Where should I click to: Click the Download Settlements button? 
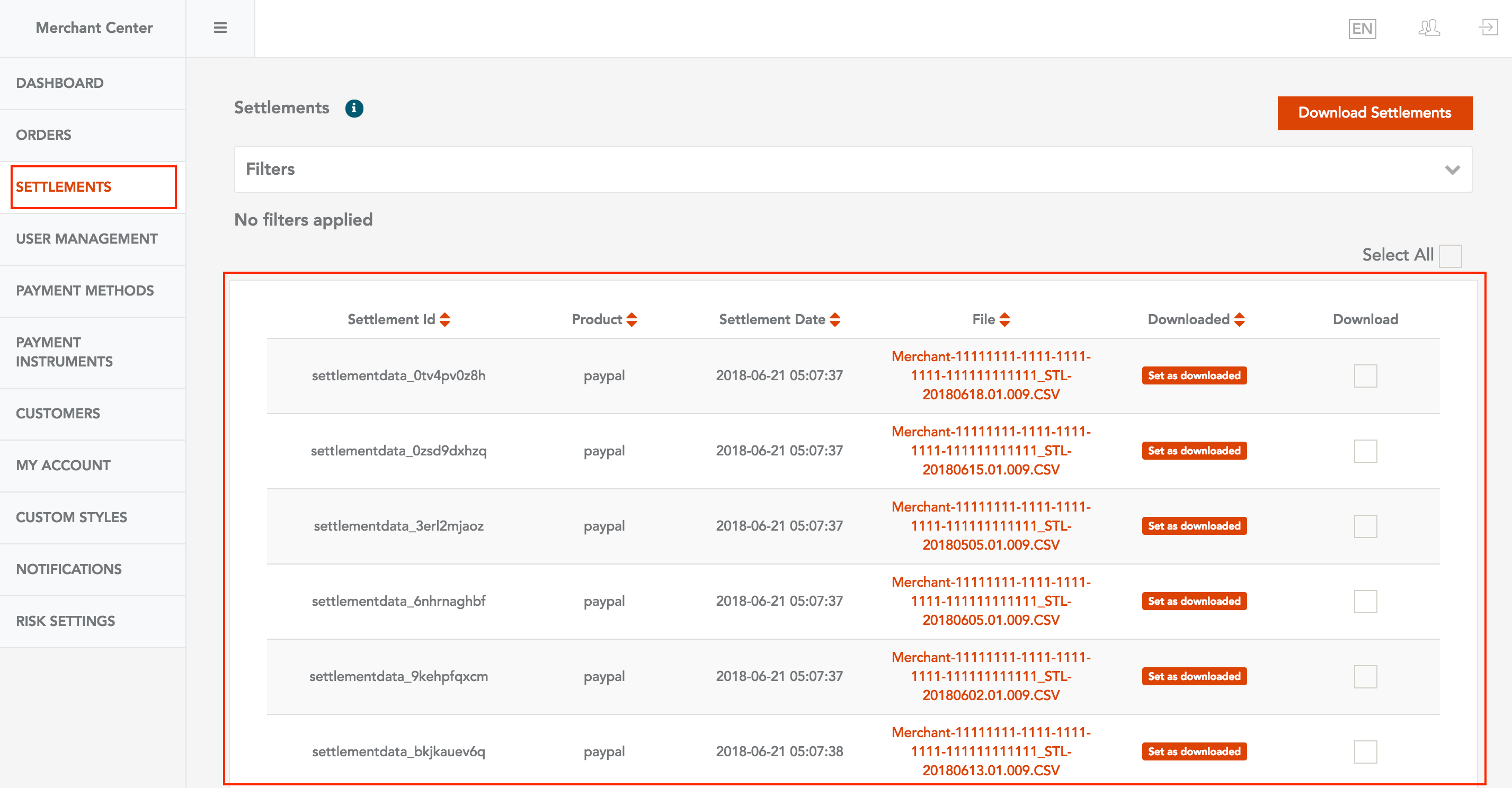point(1374,113)
